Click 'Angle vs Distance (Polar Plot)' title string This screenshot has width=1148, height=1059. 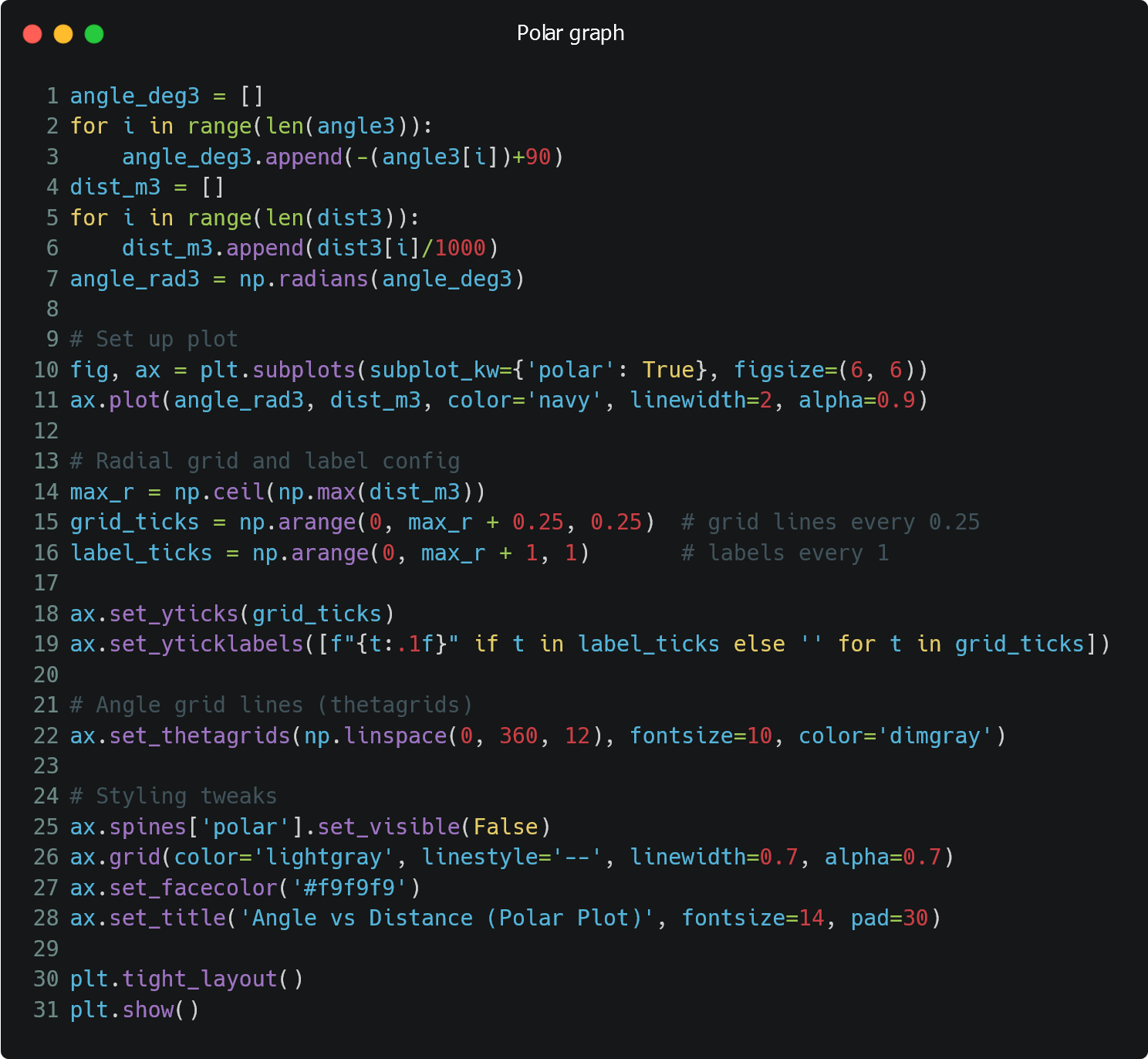[x=447, y=919]
